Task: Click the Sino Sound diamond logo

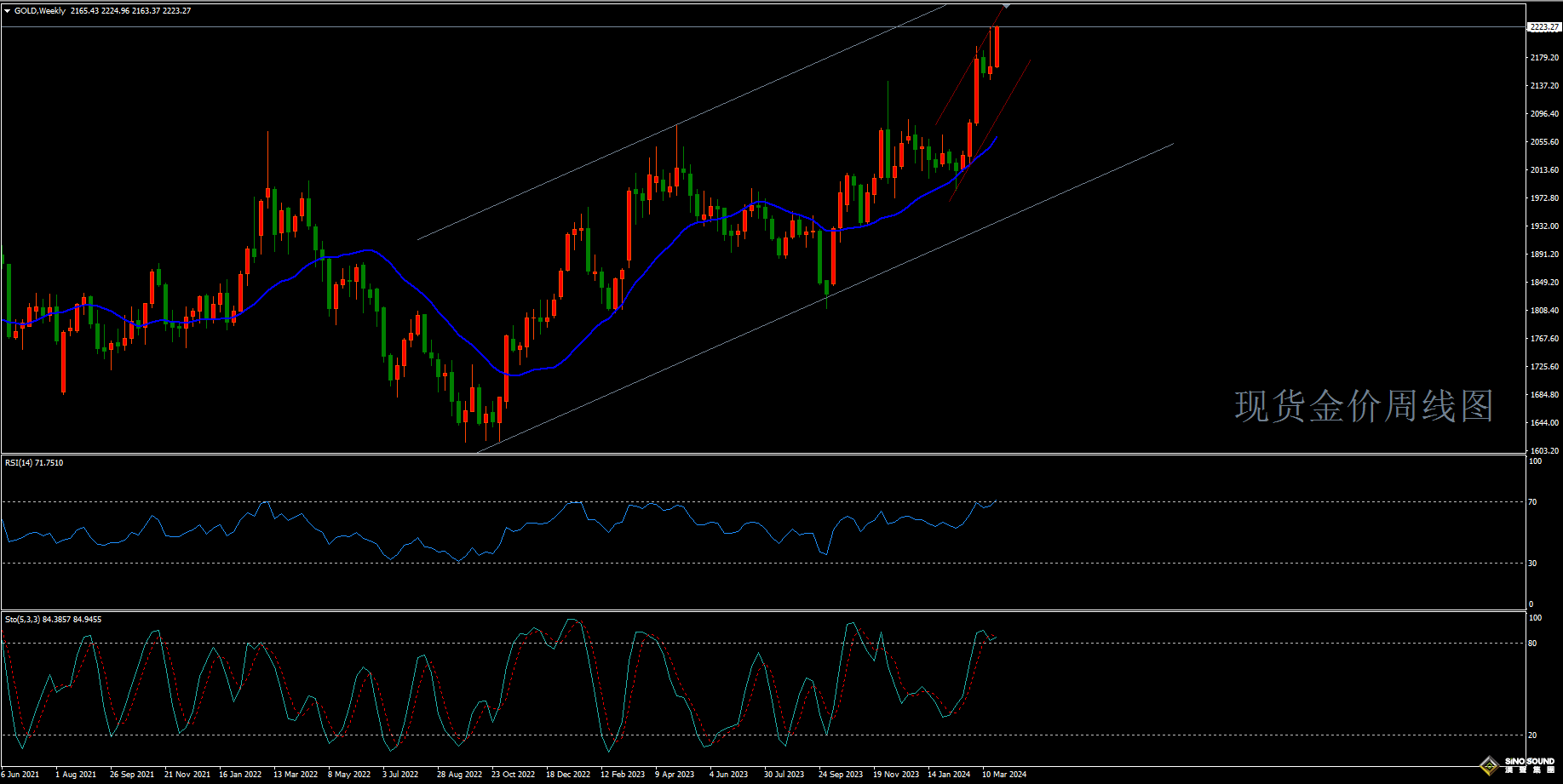Action: 1489,766
